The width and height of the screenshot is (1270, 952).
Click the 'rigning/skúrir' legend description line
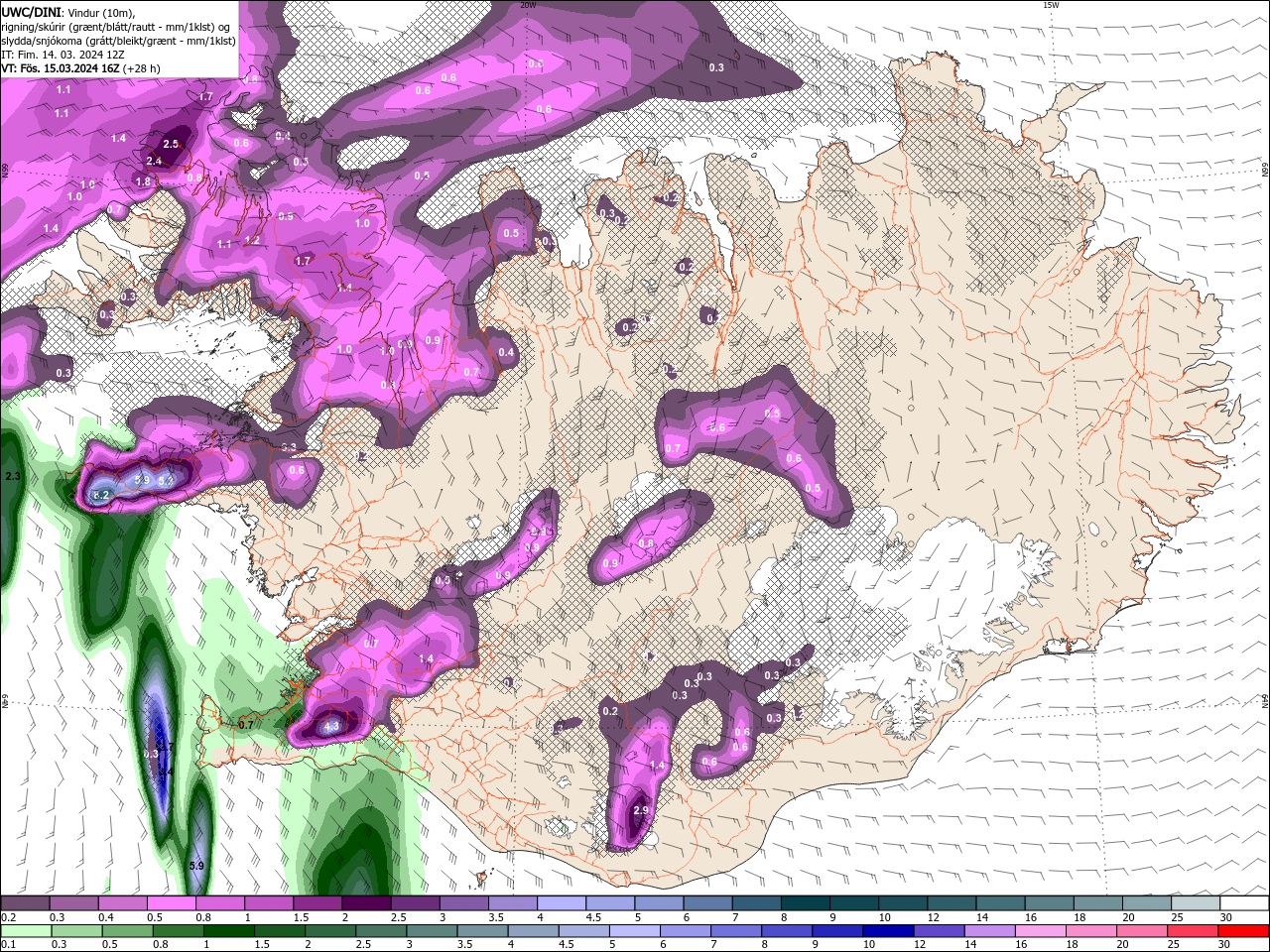tap(116, 27)
